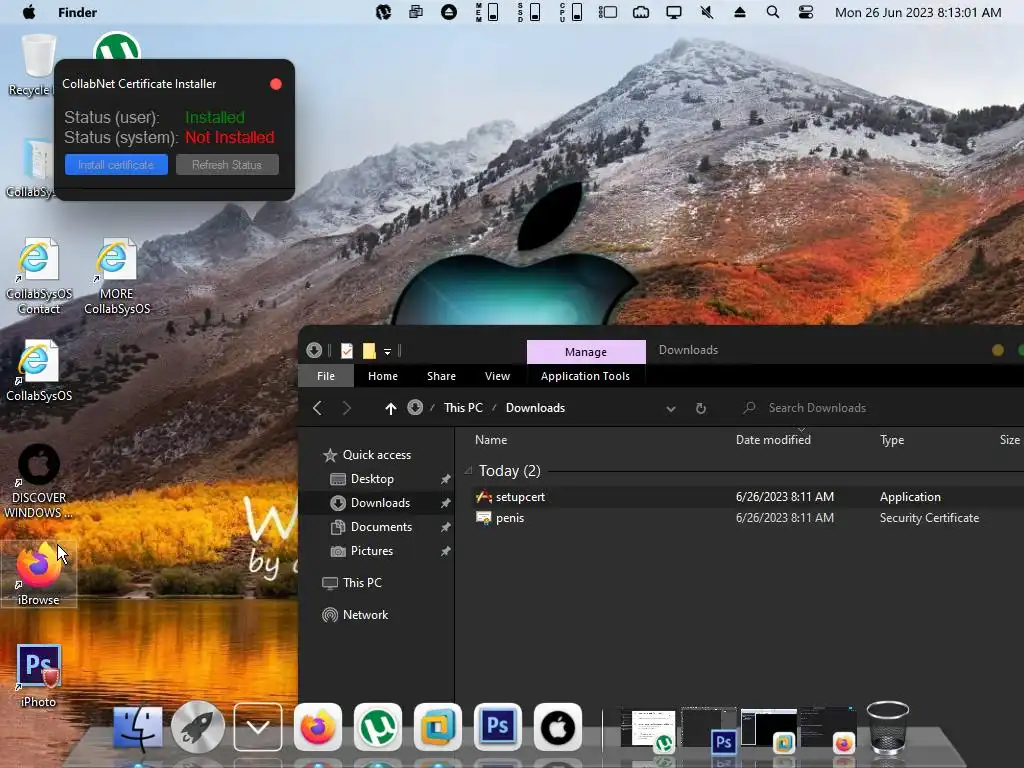Open the control center toggles icon
1024x768 pixels.
(x=806, y=12)
